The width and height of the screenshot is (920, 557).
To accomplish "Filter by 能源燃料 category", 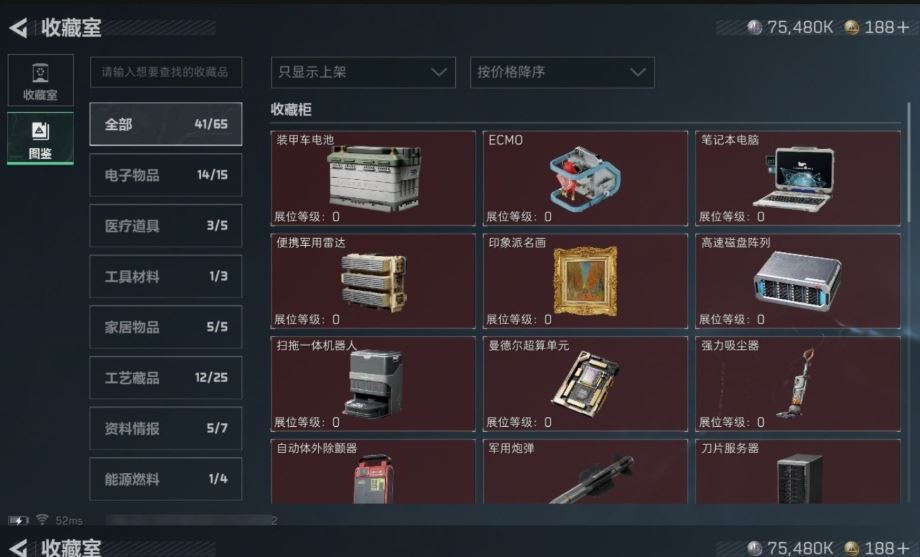I will click(165, 479).
